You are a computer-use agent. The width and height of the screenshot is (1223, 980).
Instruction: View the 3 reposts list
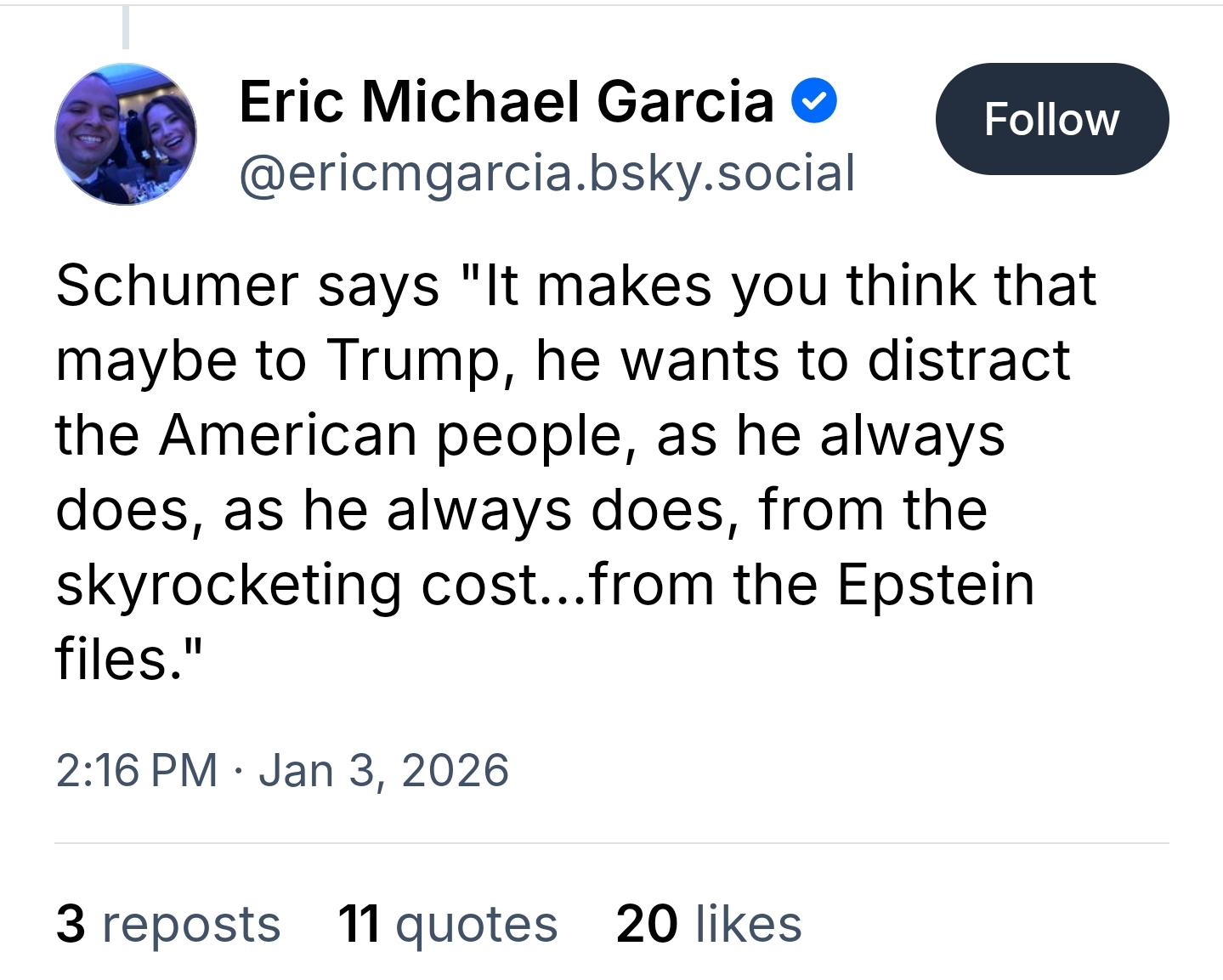(x=167, y=924)
